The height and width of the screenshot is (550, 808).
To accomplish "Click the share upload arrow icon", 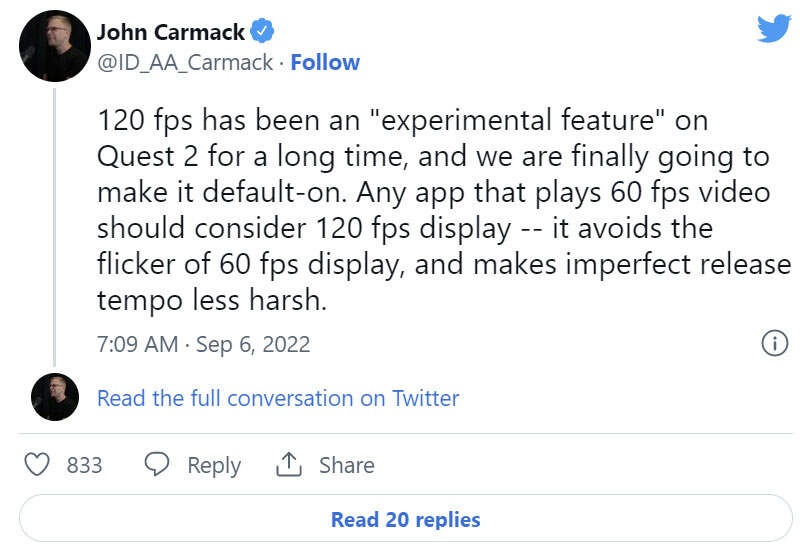I will (288, 465).
